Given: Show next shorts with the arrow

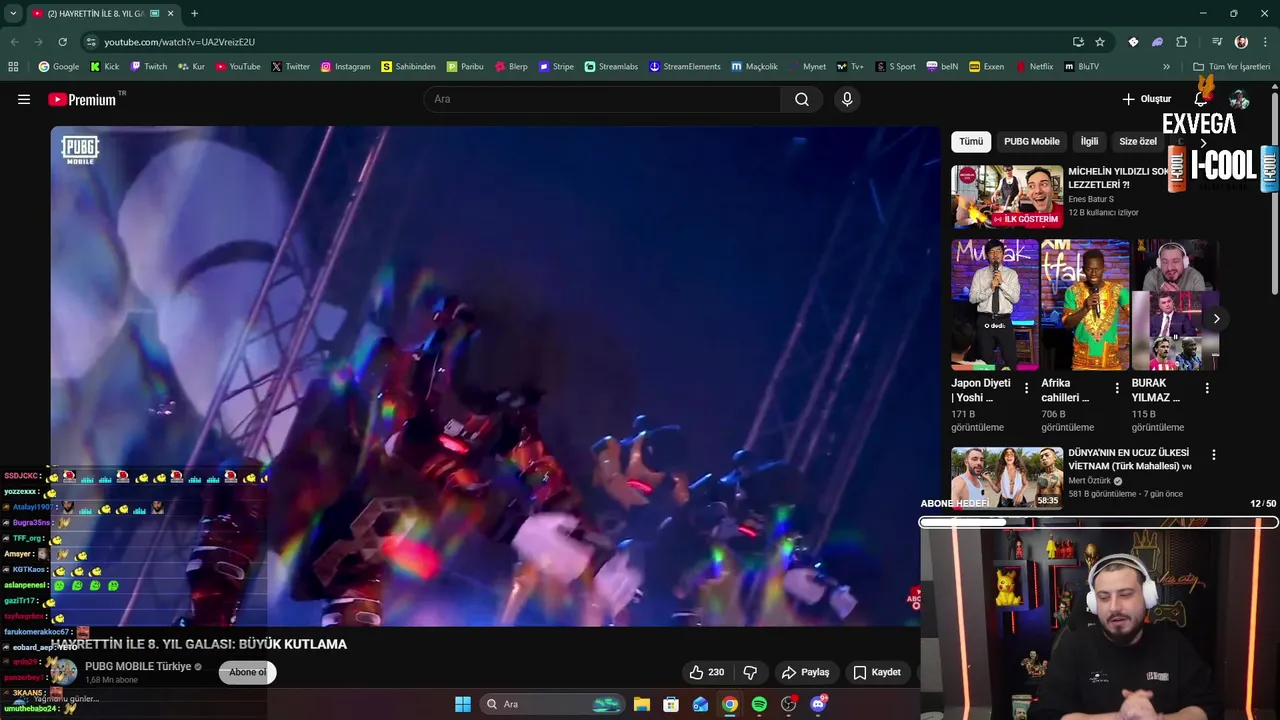Looking at the screenshot, I should tap(1216, 319).
